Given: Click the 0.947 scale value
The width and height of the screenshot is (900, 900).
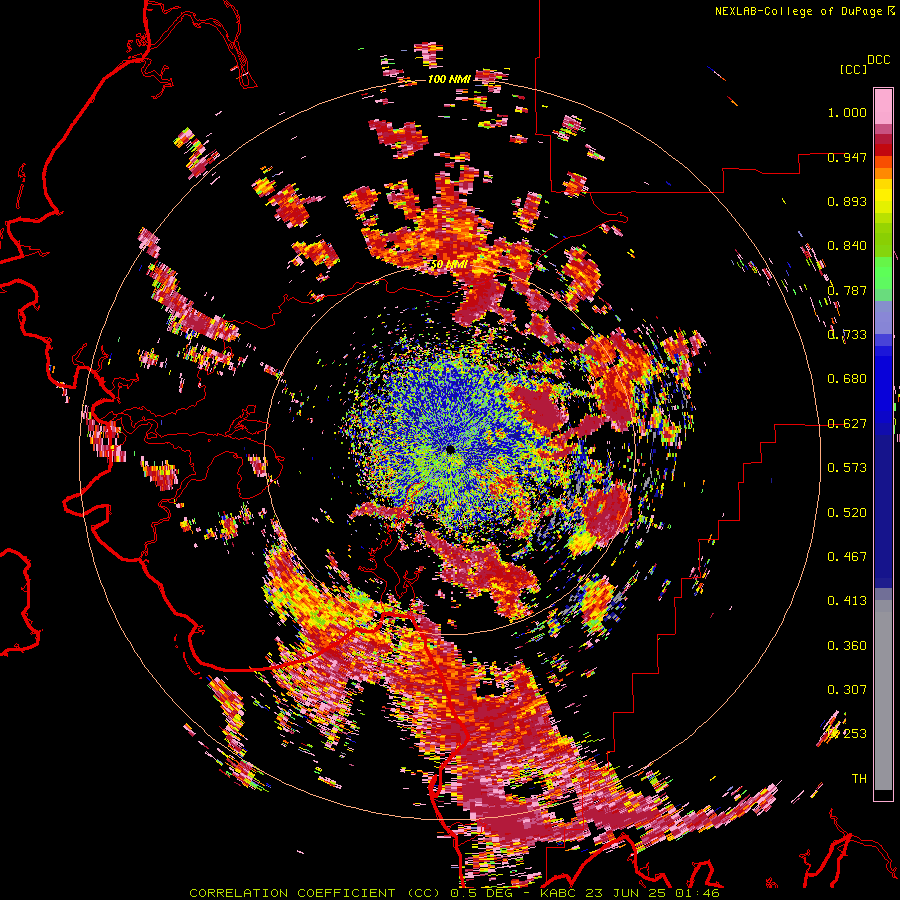Looking at the screenshot, I should click(x=847, y=157).
